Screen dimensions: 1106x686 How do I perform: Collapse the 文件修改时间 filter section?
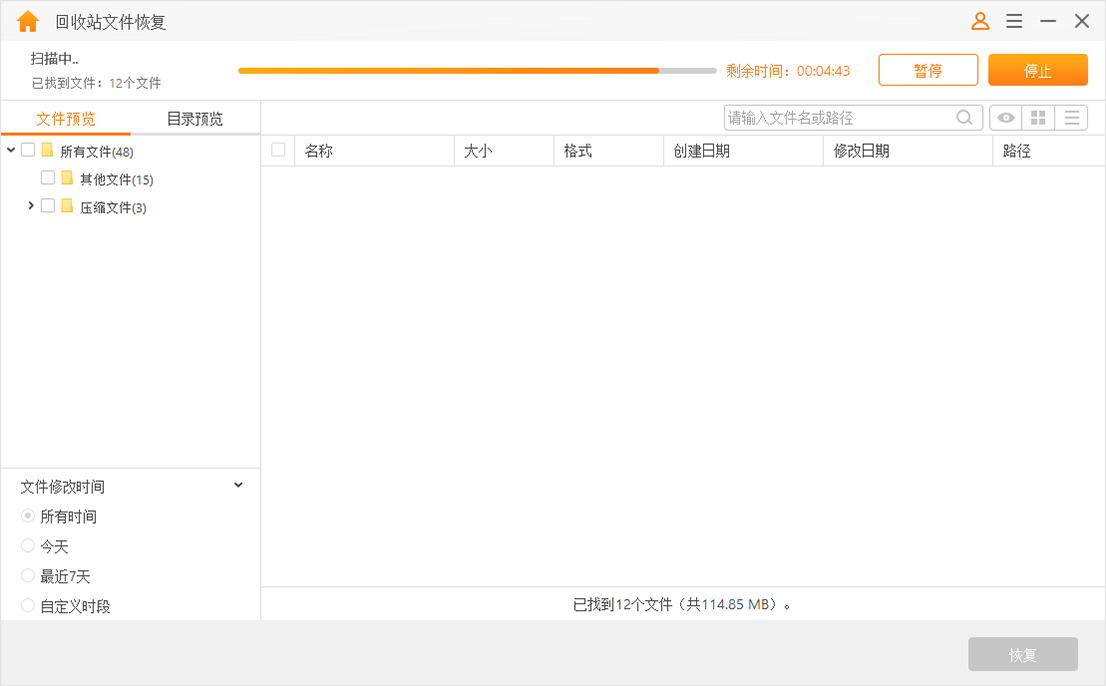point(238,485)
